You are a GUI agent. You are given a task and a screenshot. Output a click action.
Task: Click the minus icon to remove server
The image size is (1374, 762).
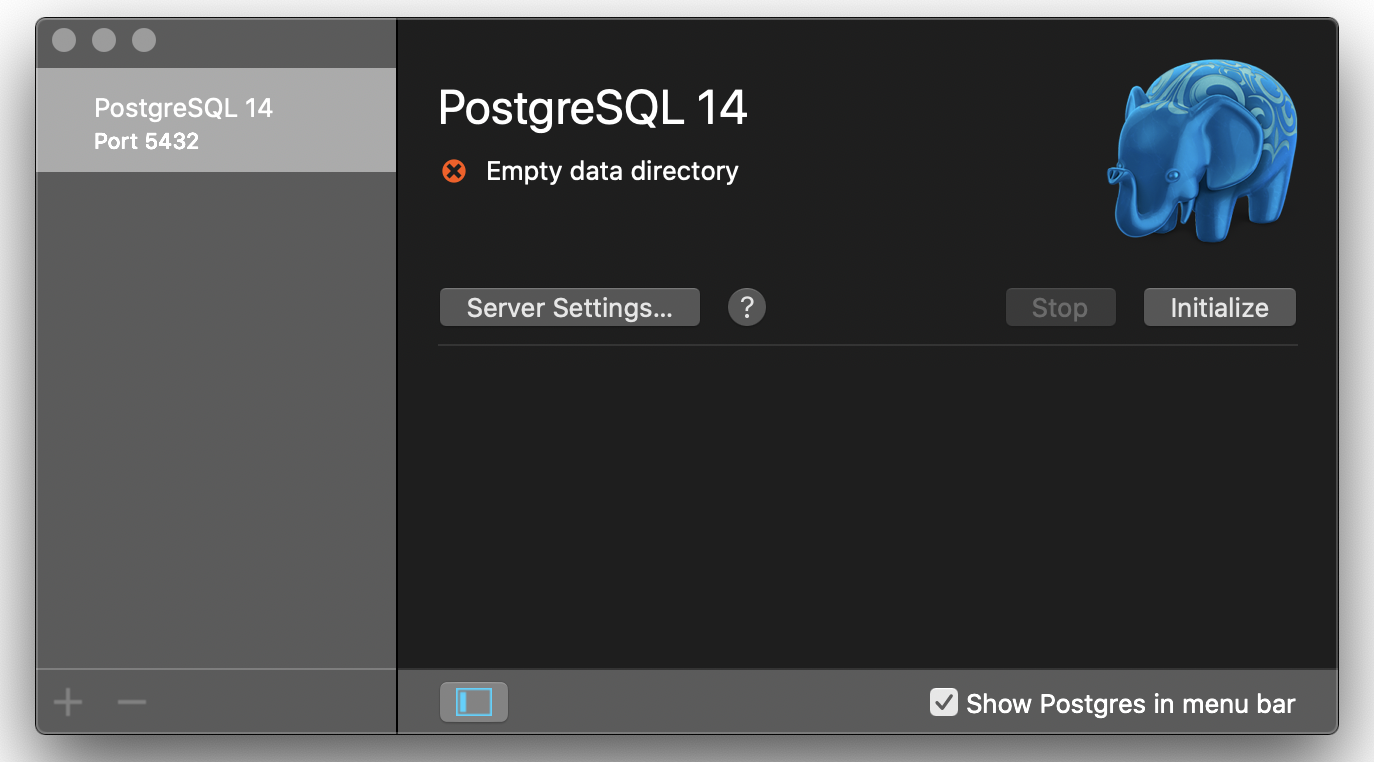pos(132,703)
